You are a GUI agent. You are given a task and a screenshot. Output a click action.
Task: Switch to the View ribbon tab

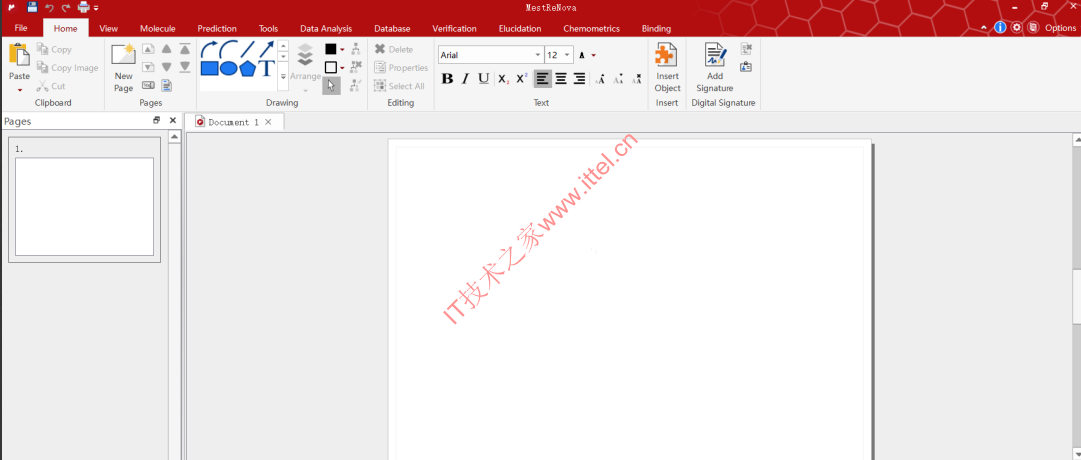click(108, 28)
